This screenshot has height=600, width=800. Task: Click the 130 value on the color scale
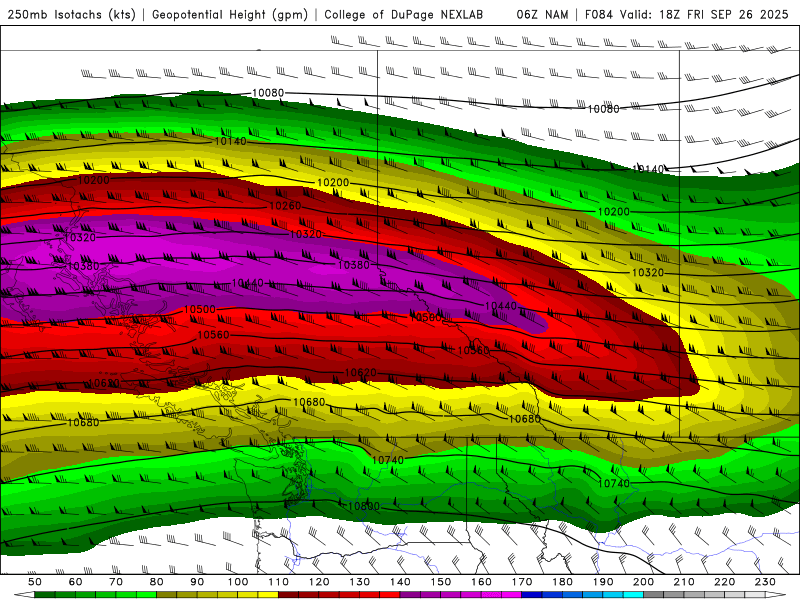360,582
